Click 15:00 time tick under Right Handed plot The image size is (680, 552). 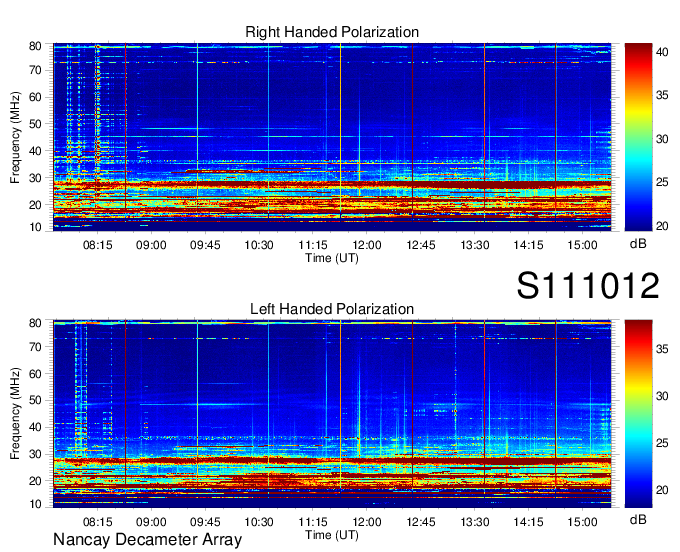tap(582, 245)
